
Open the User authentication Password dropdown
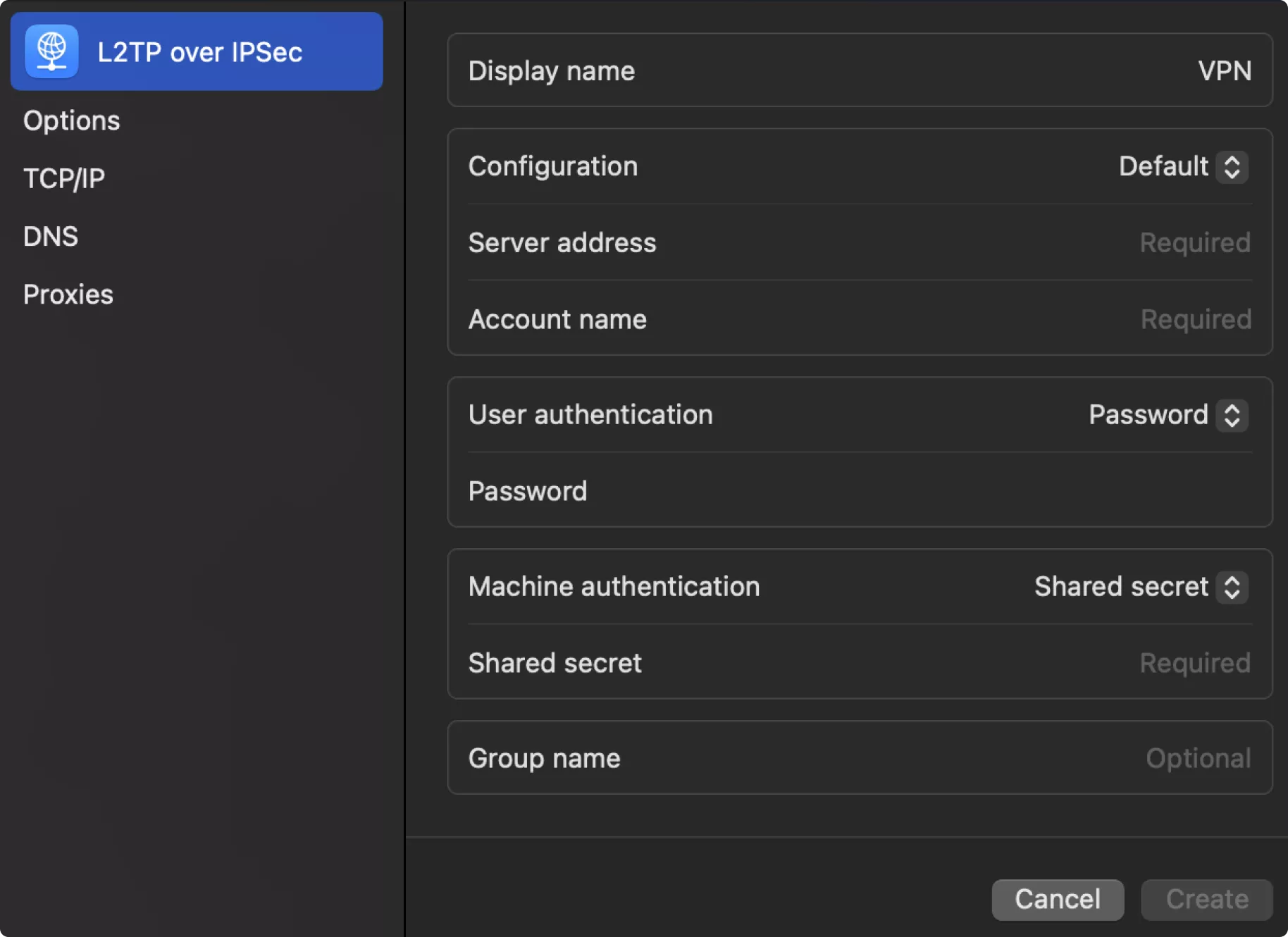(1150, 415)
